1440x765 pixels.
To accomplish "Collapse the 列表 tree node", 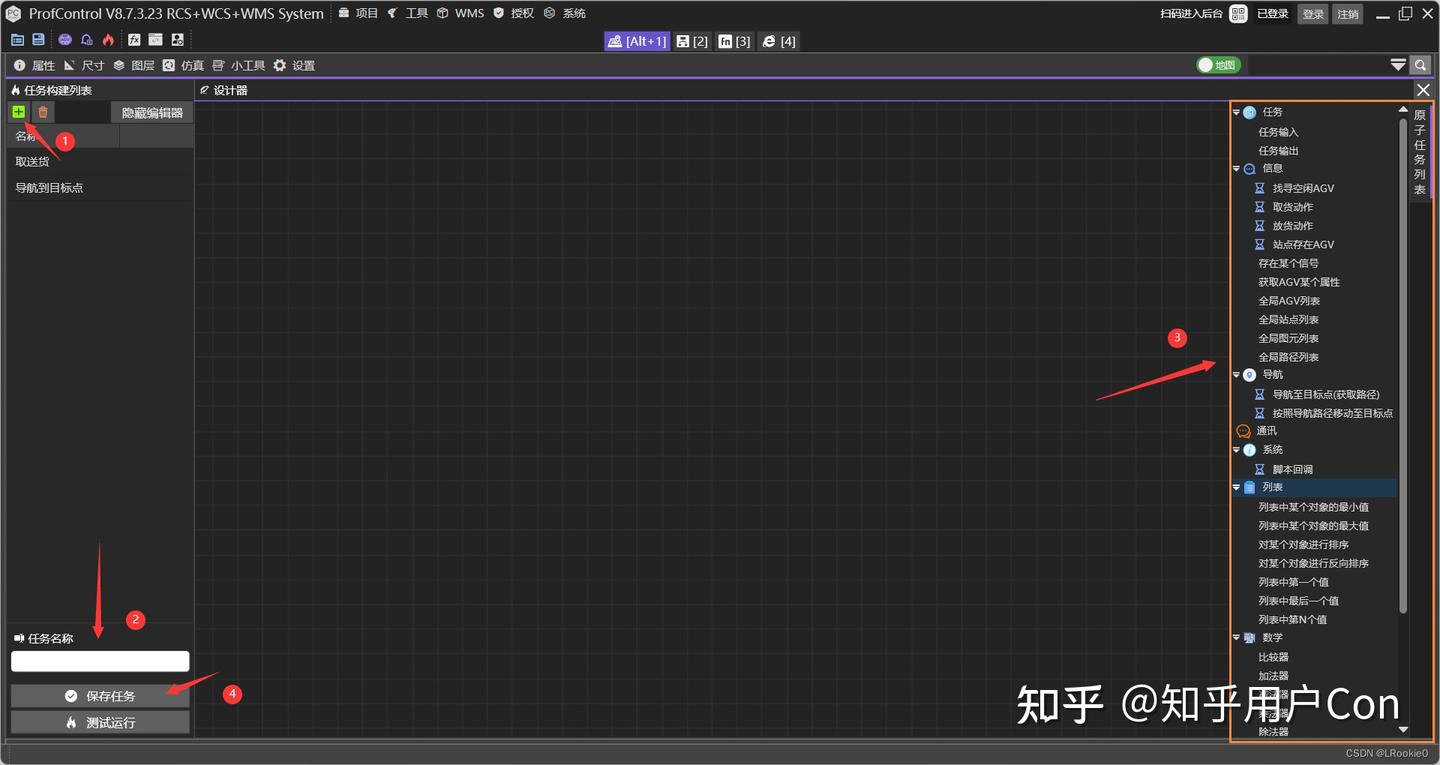I will point(1236,487).
